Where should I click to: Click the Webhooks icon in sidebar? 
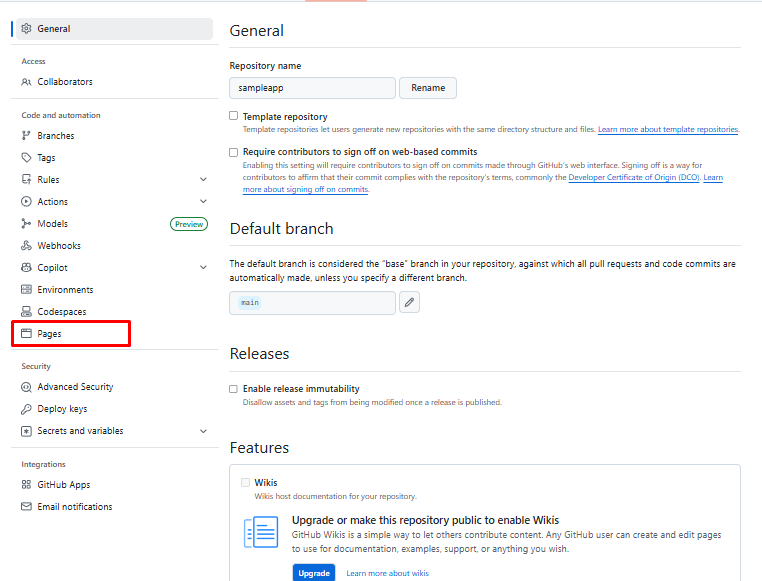click(27, 246)
